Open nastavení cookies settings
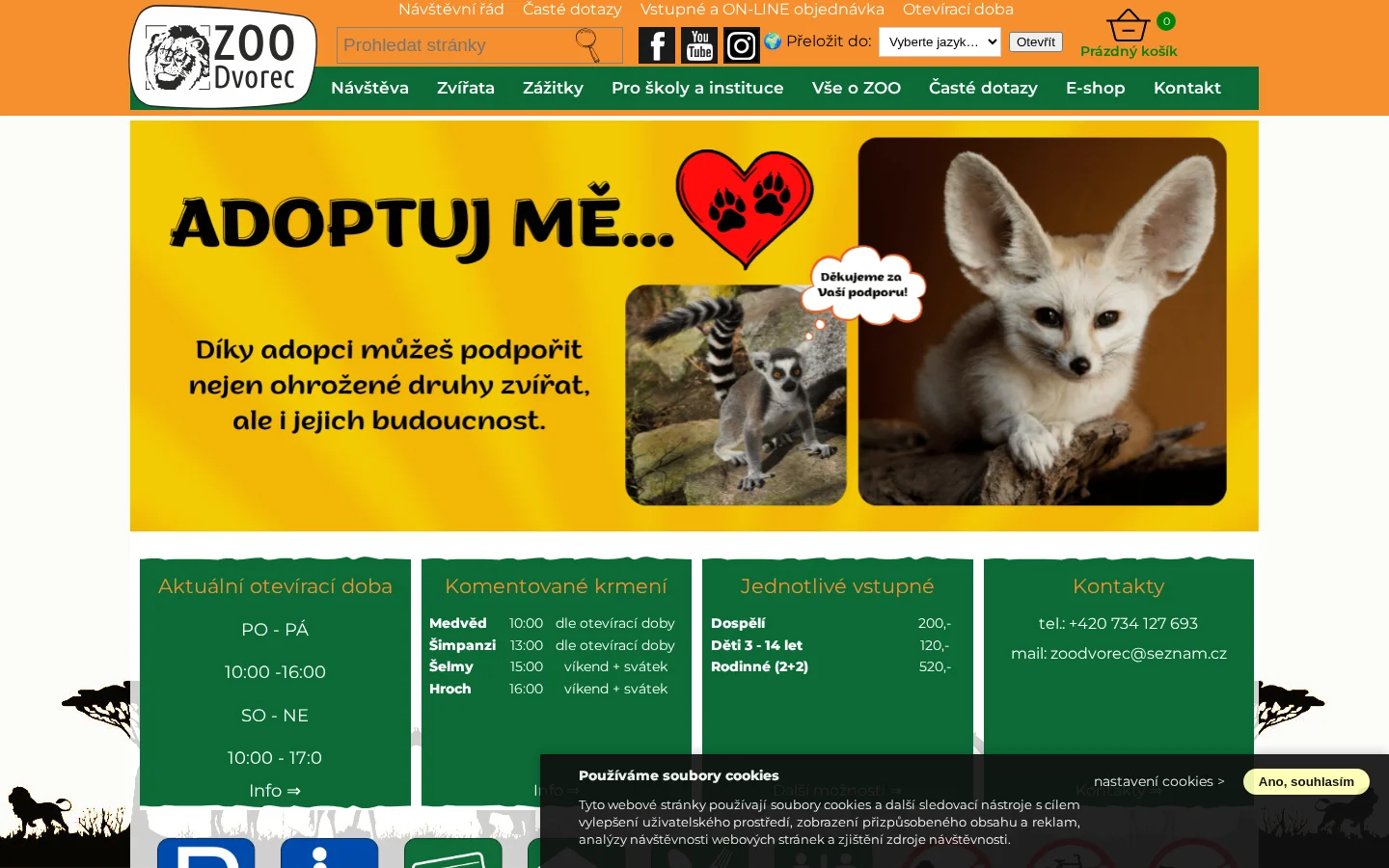The image size is (1389, 868). (1158, 781)
